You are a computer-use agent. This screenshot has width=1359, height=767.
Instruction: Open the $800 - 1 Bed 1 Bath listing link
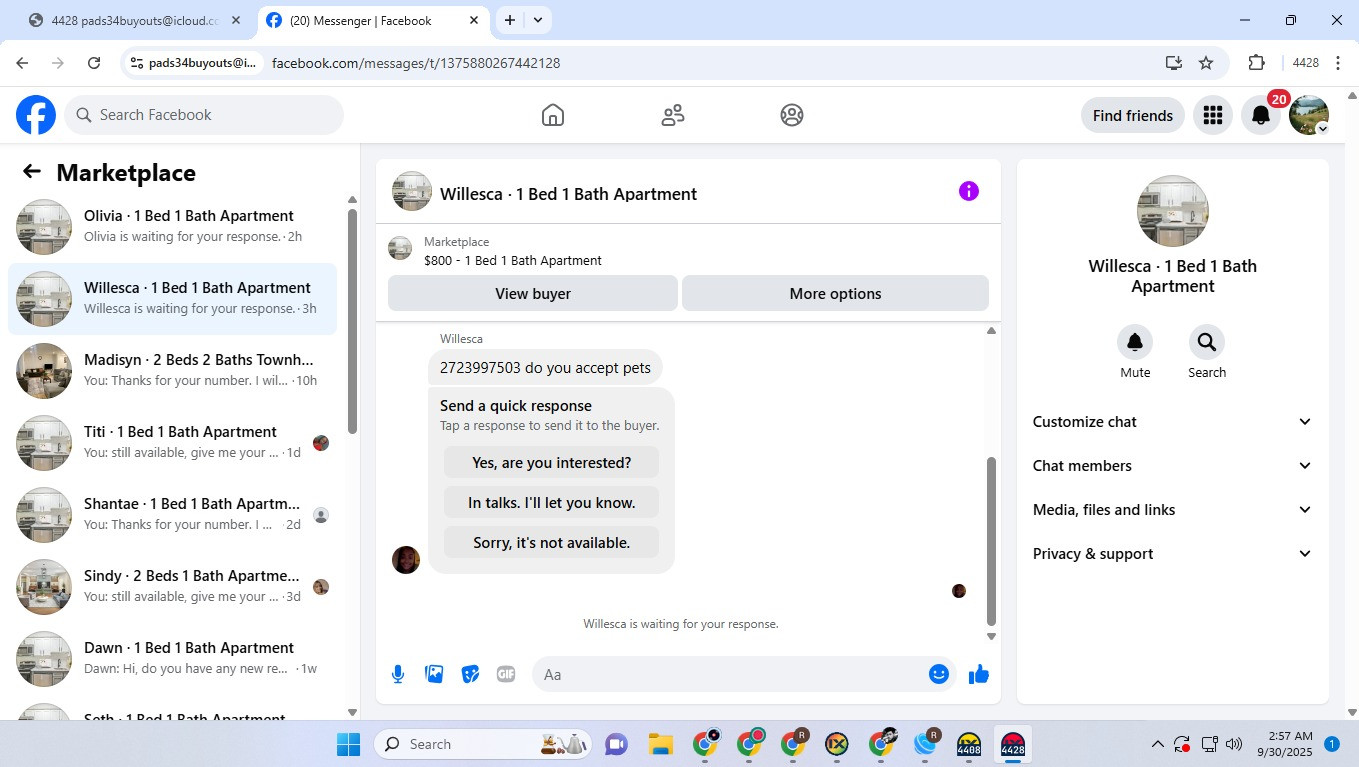click(x=513, y=260)
